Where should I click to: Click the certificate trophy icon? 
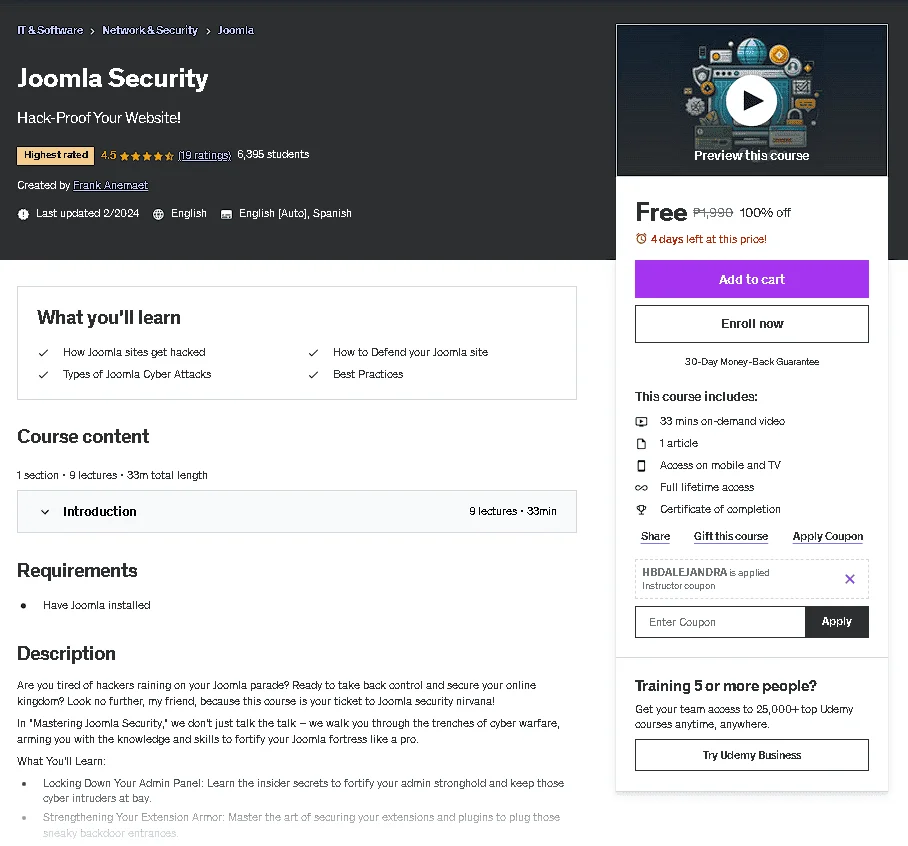[641, 510]
